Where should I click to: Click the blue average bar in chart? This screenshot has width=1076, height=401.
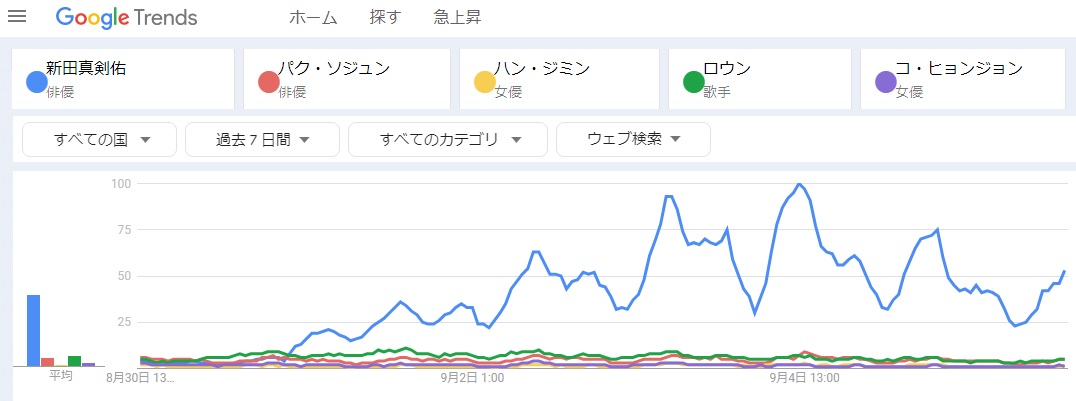[x=33, y=330]
